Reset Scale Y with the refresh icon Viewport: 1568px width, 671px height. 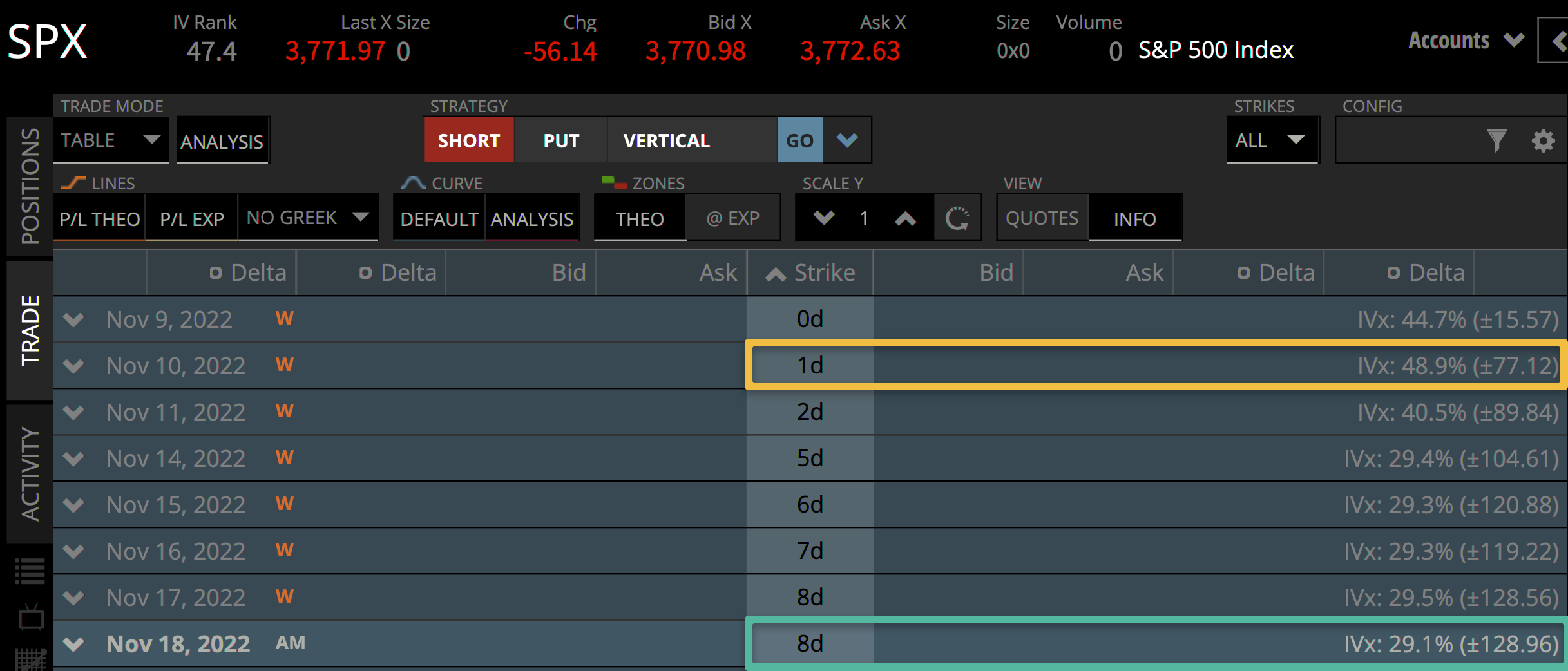[957, 218]
